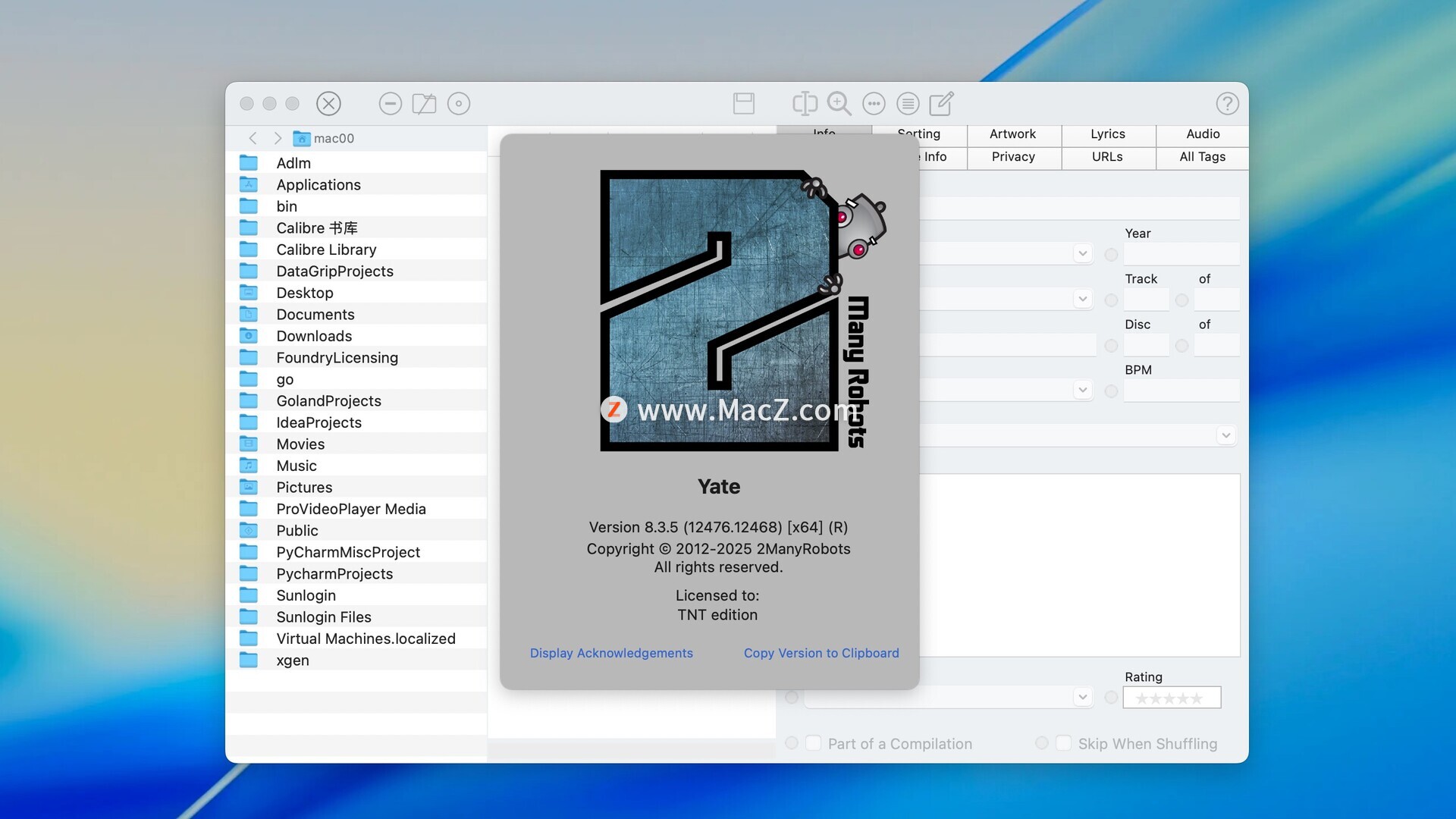
Task: Click the circled ellipsis toolbar icon
Action: click(874, 103)
